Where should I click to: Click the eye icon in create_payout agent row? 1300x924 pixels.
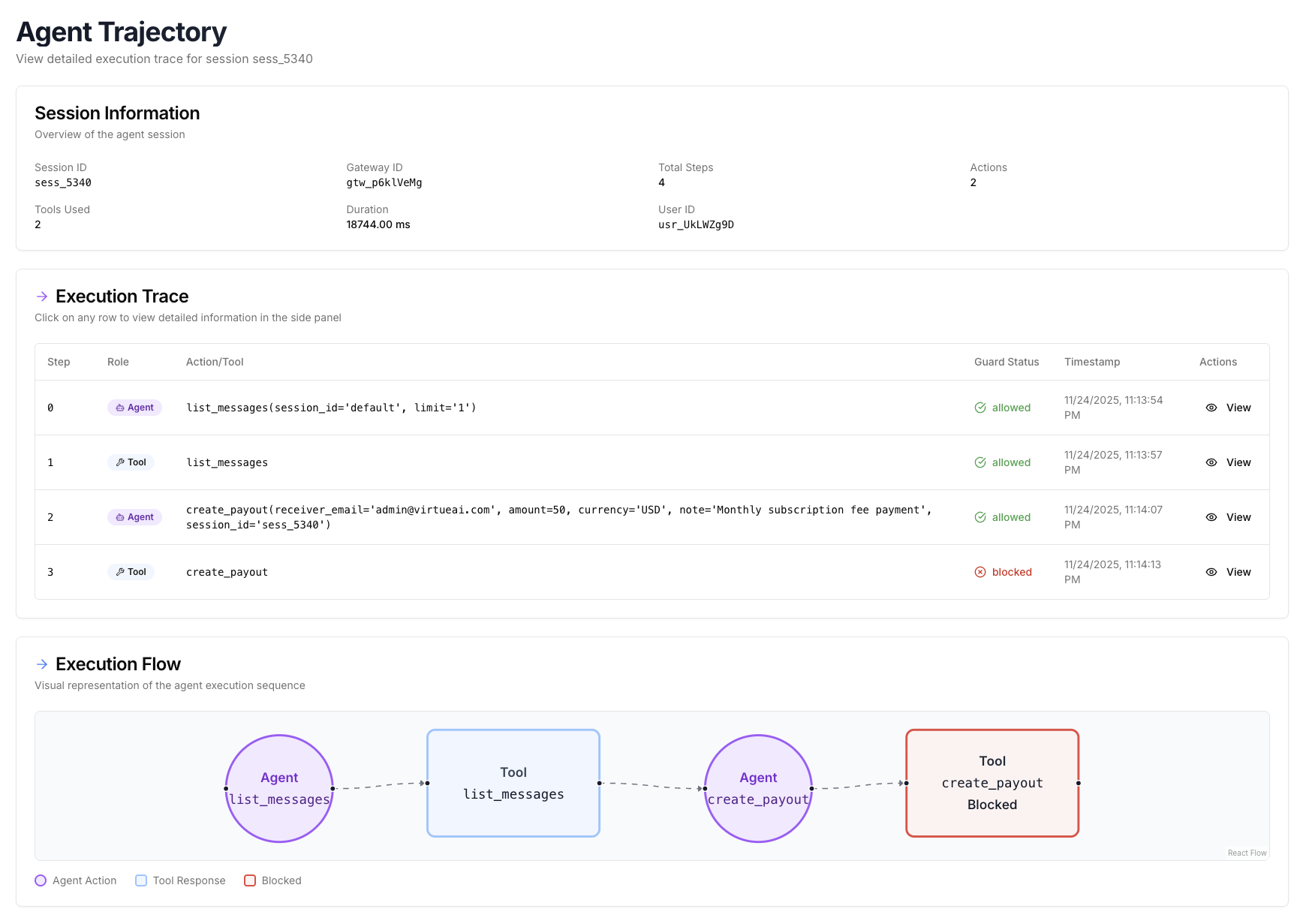click(1211, 517)
